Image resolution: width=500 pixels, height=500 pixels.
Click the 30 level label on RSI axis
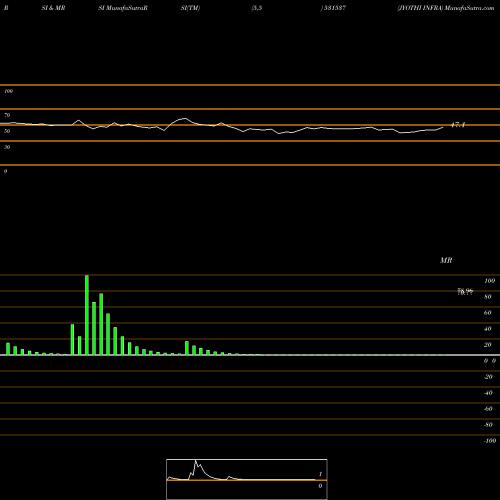coord(7,147)
